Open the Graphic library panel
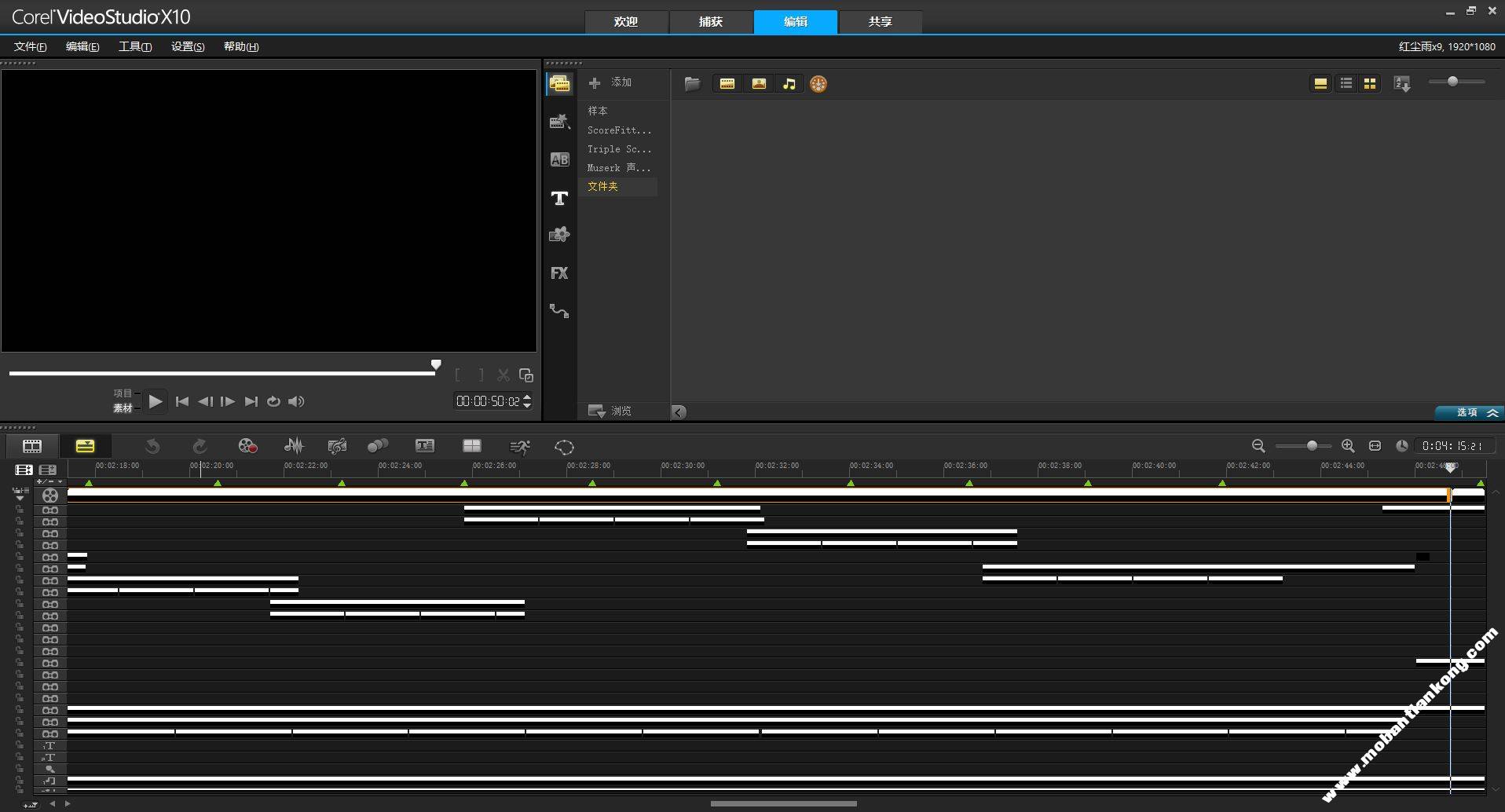 tap(559, 234)
